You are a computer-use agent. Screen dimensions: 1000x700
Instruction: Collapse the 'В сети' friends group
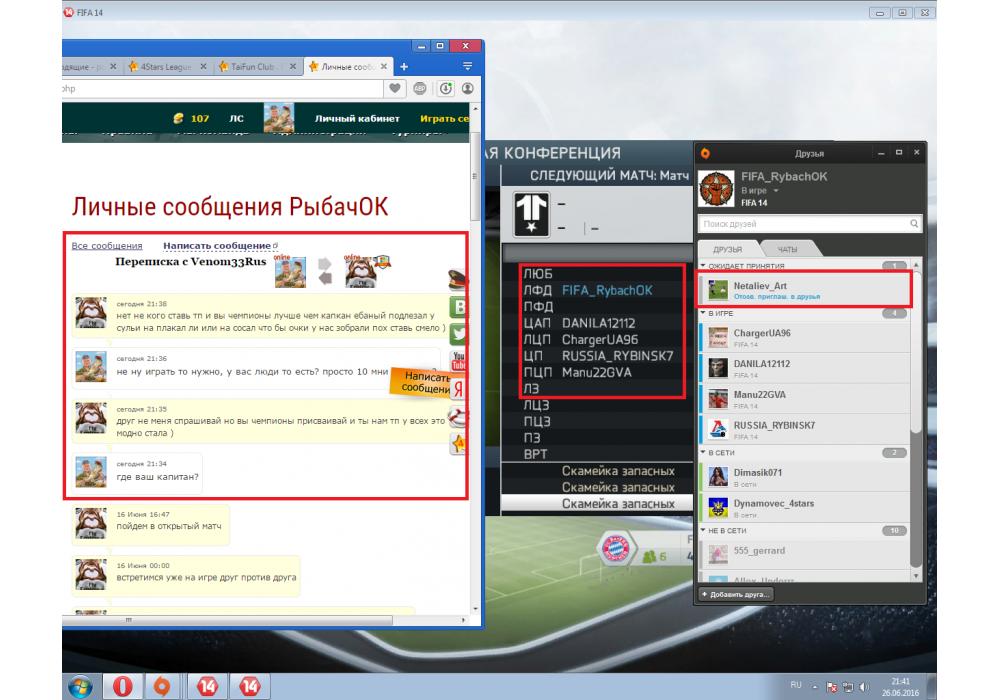(703, 453)
